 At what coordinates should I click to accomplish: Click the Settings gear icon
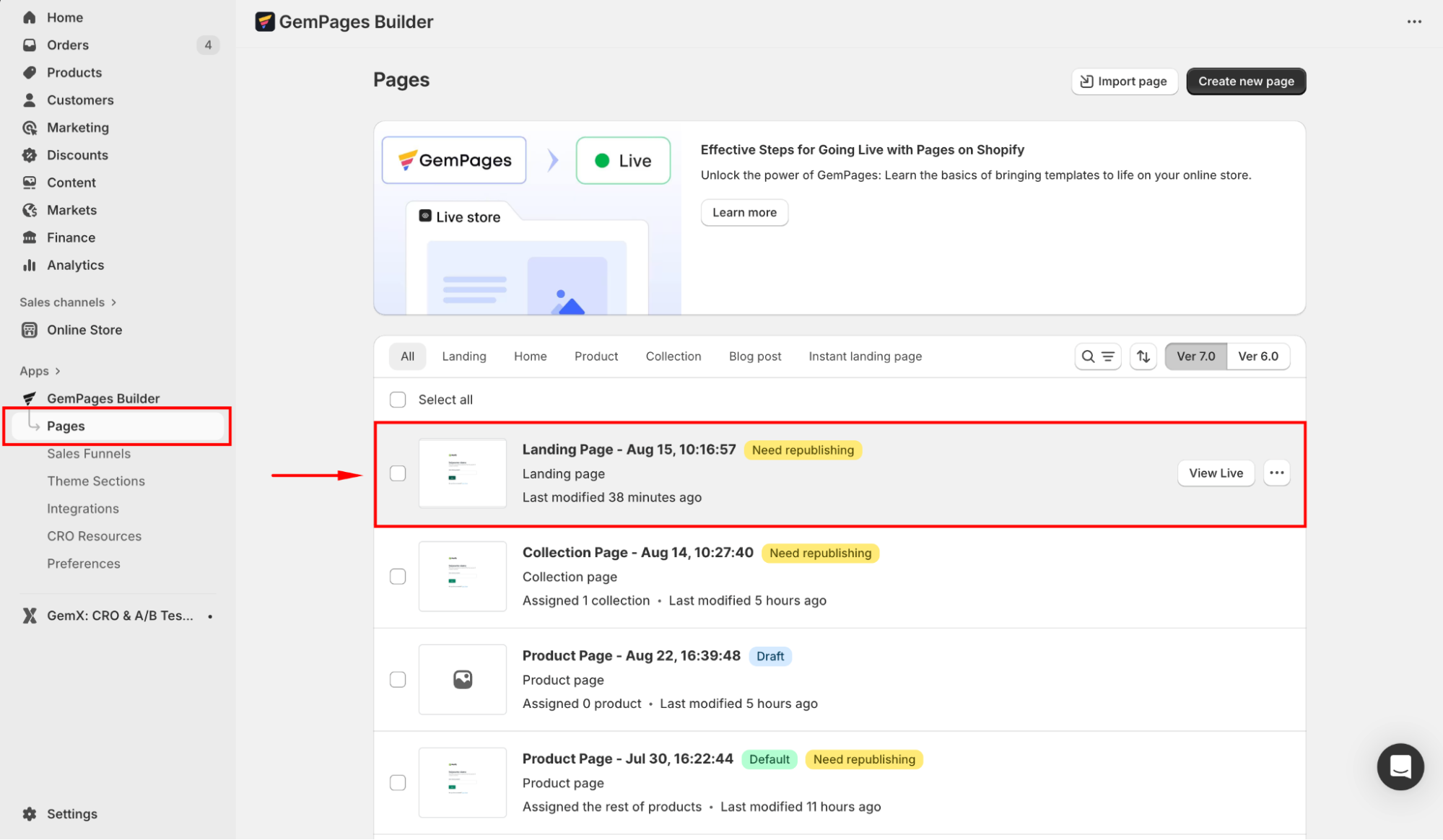tap(30, 813)
